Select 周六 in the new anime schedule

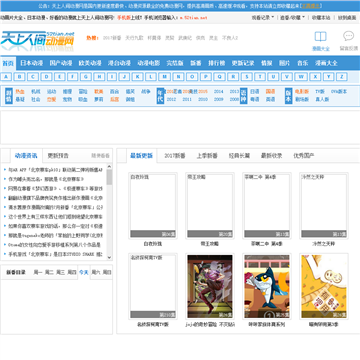pyautogui.click(x=96, y=272)
